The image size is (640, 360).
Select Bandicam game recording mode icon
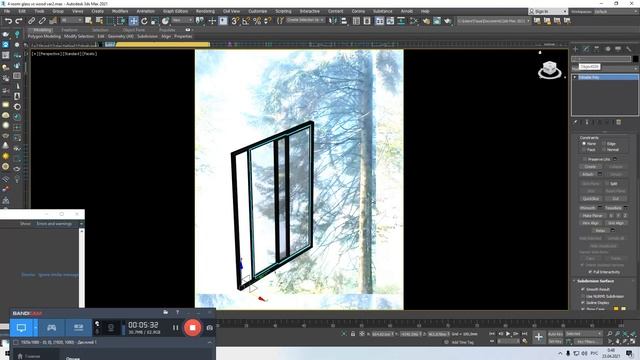click(51, 327)
